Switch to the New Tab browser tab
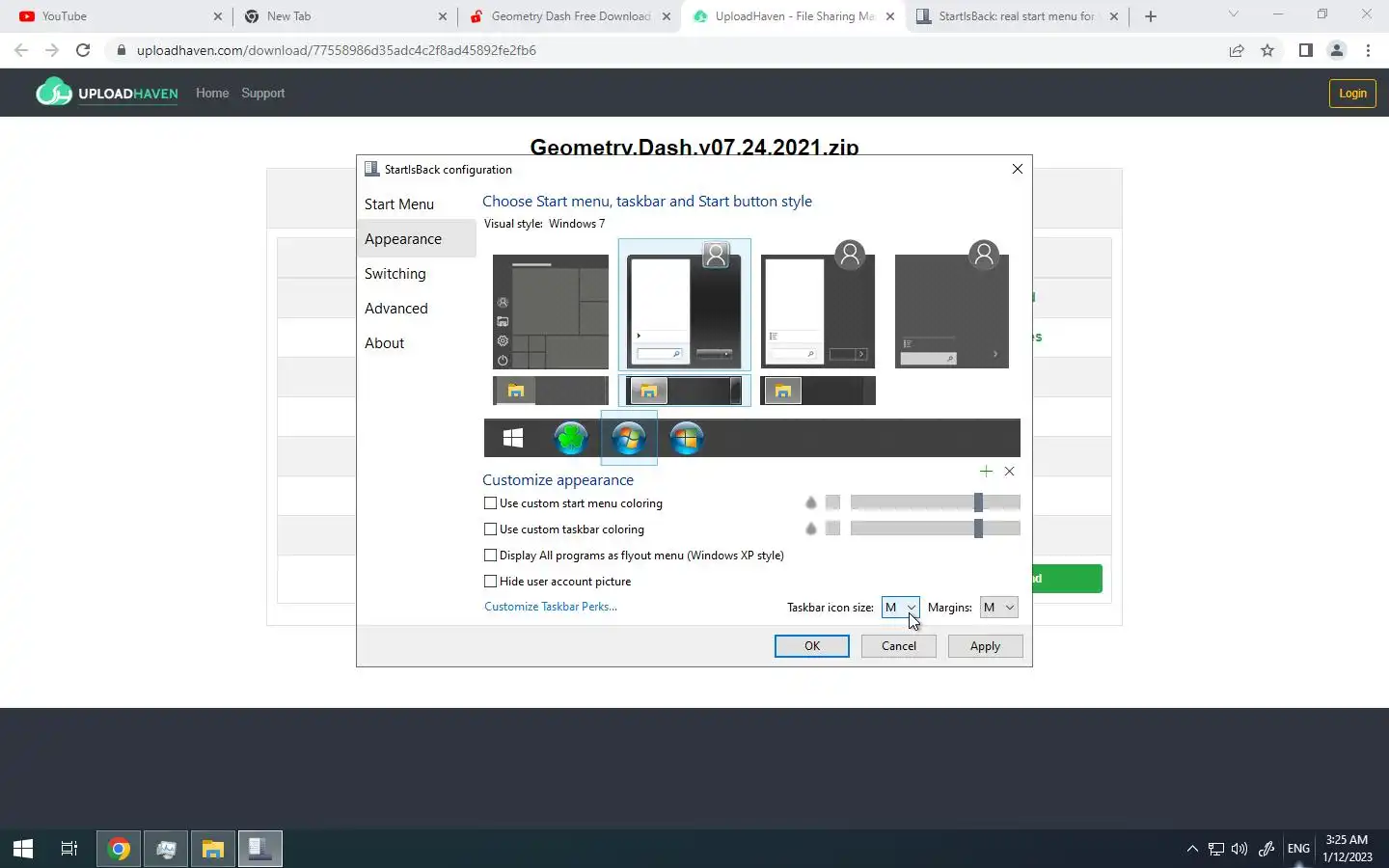1389x868 pixels. point(345,16)
